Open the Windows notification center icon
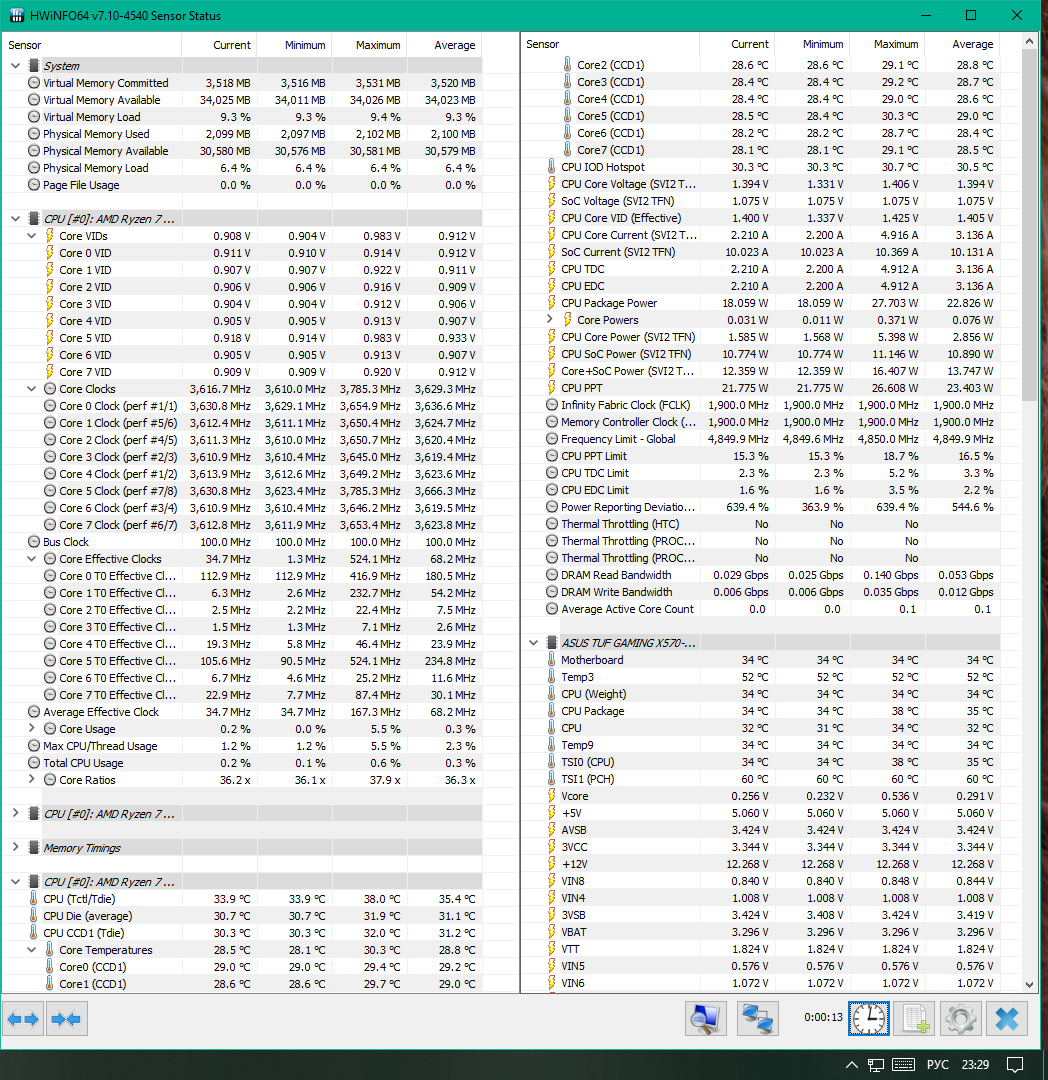 click(1015, 1064)
